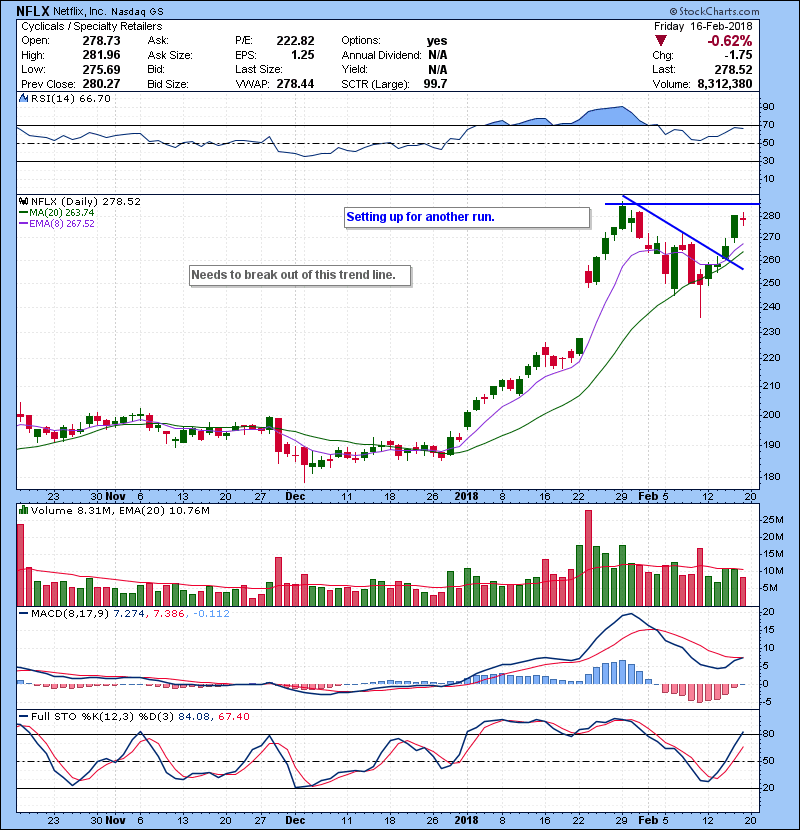Click the purple EMA(8) 267.52 legend entry

57,224
